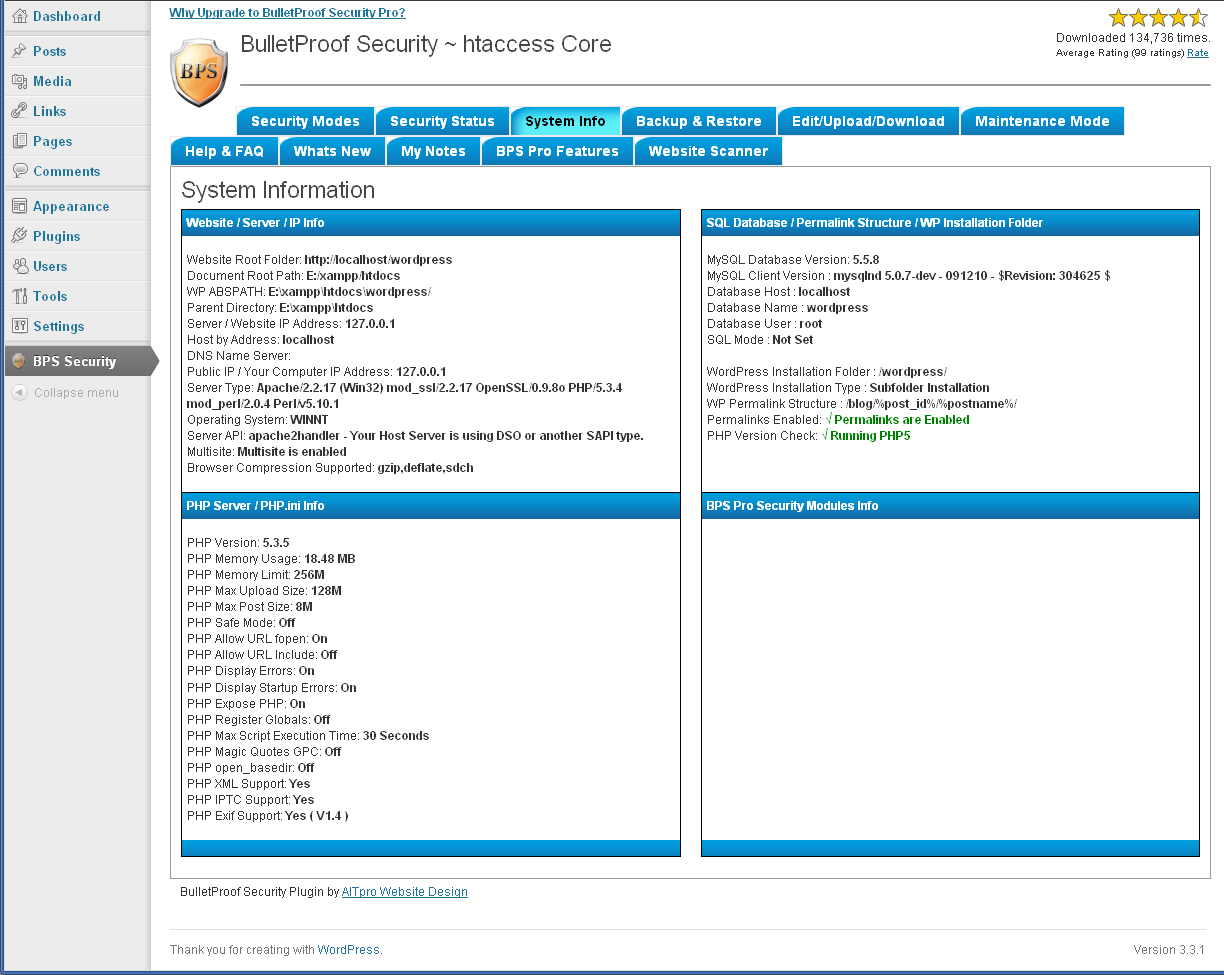
Task: Open the Backup & Restore tab
Action: point(699,121)
